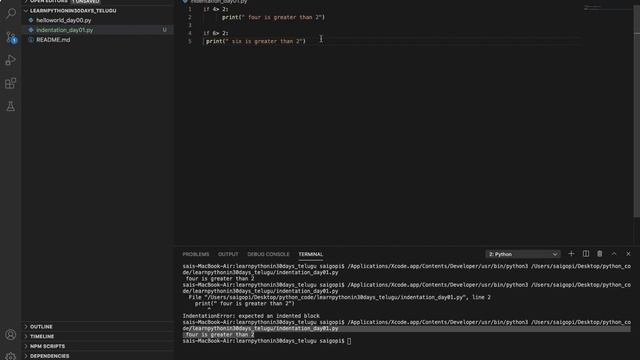Click the 'if 6> 2:' code line
This screenshot has height=360, width=640.
pyautogui.click(x=216, y=33)
